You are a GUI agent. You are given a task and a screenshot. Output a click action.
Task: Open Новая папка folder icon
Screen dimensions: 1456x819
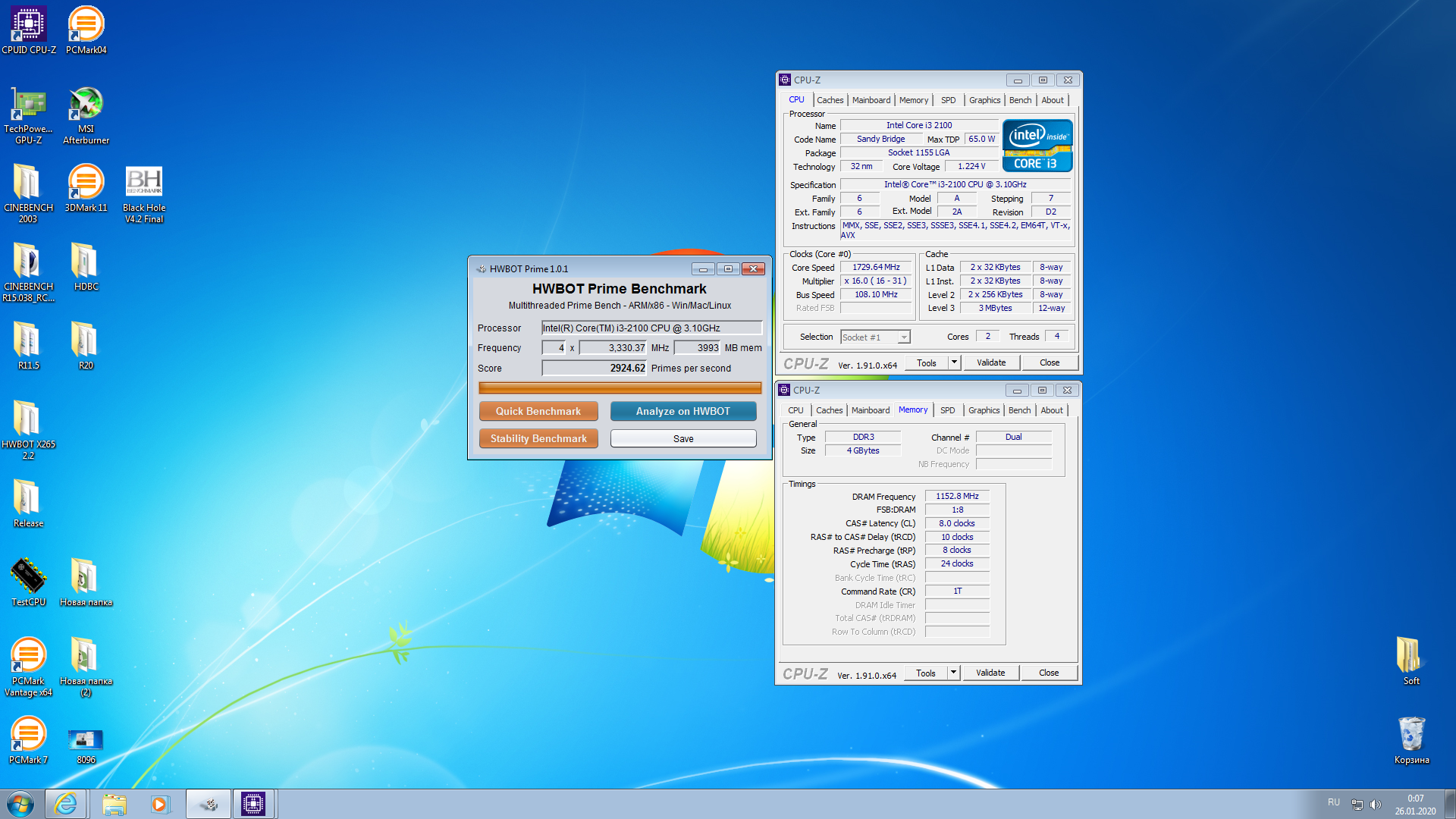pos(86,583)
